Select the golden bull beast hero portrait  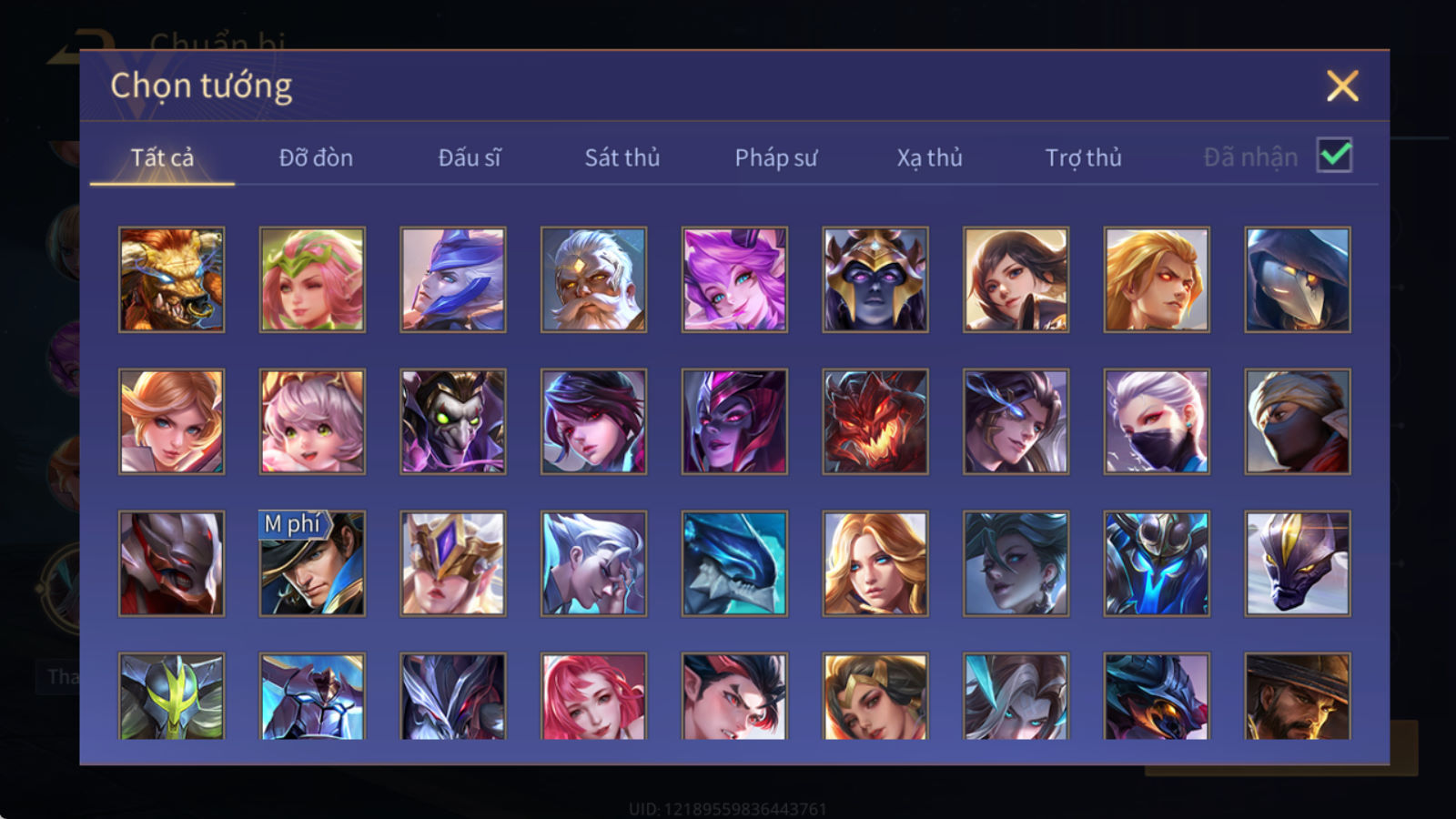click(x=171, y=279)
